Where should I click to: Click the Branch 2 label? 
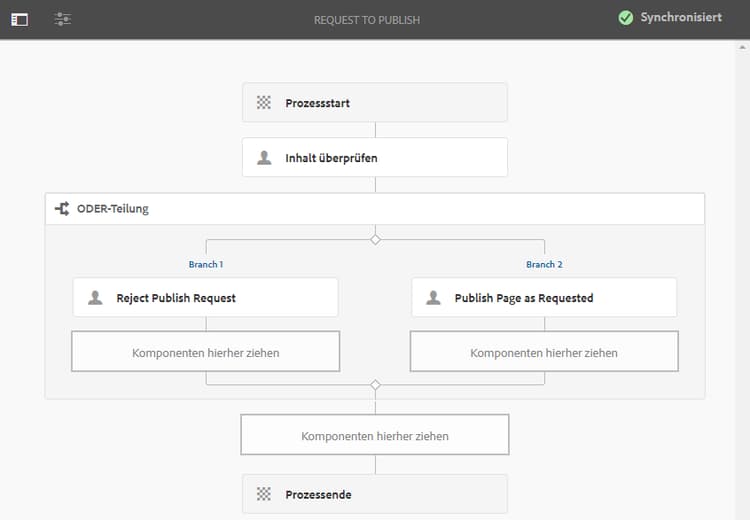click(544, 265)
